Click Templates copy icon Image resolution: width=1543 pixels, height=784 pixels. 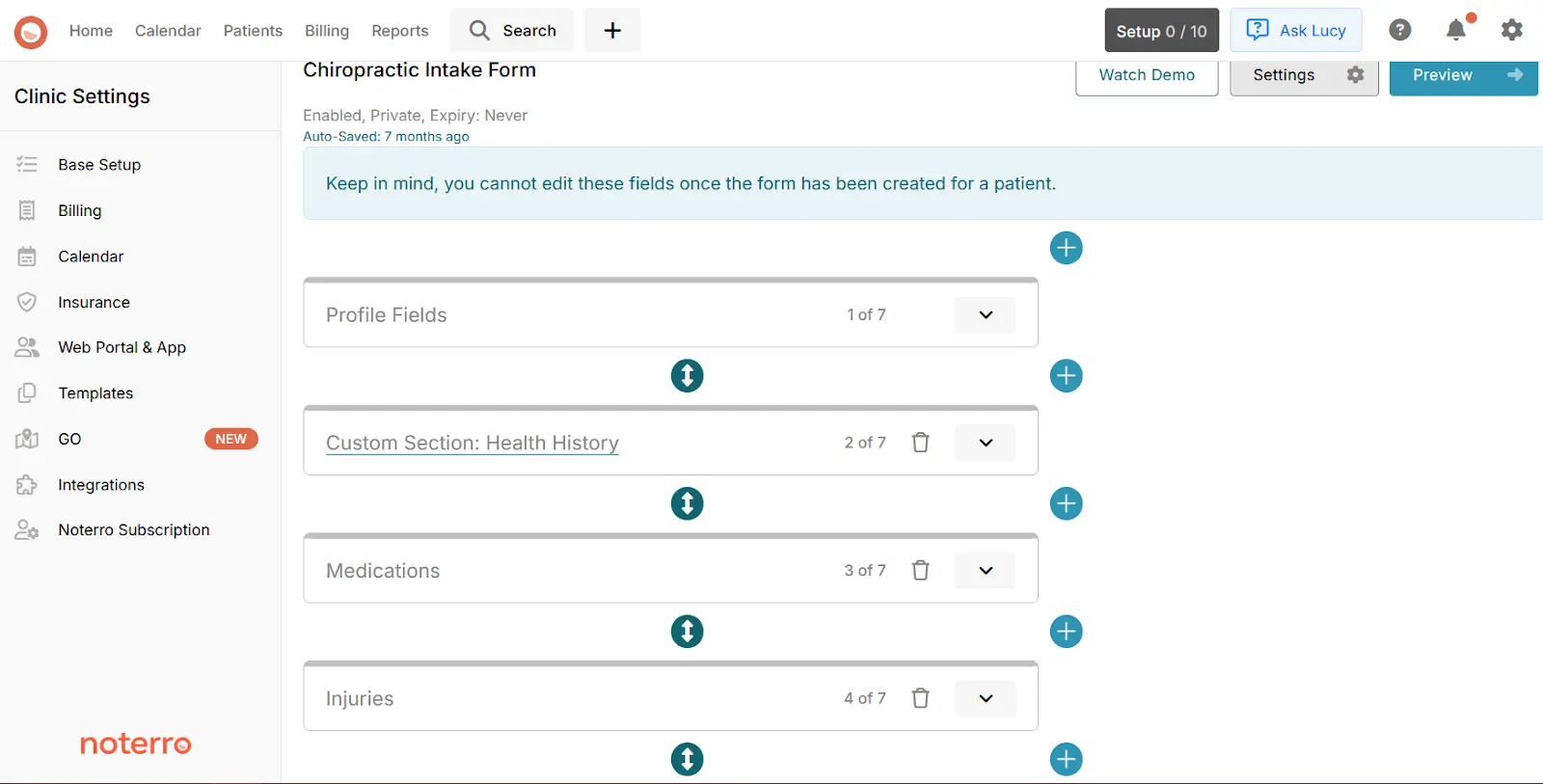[27, 392]
